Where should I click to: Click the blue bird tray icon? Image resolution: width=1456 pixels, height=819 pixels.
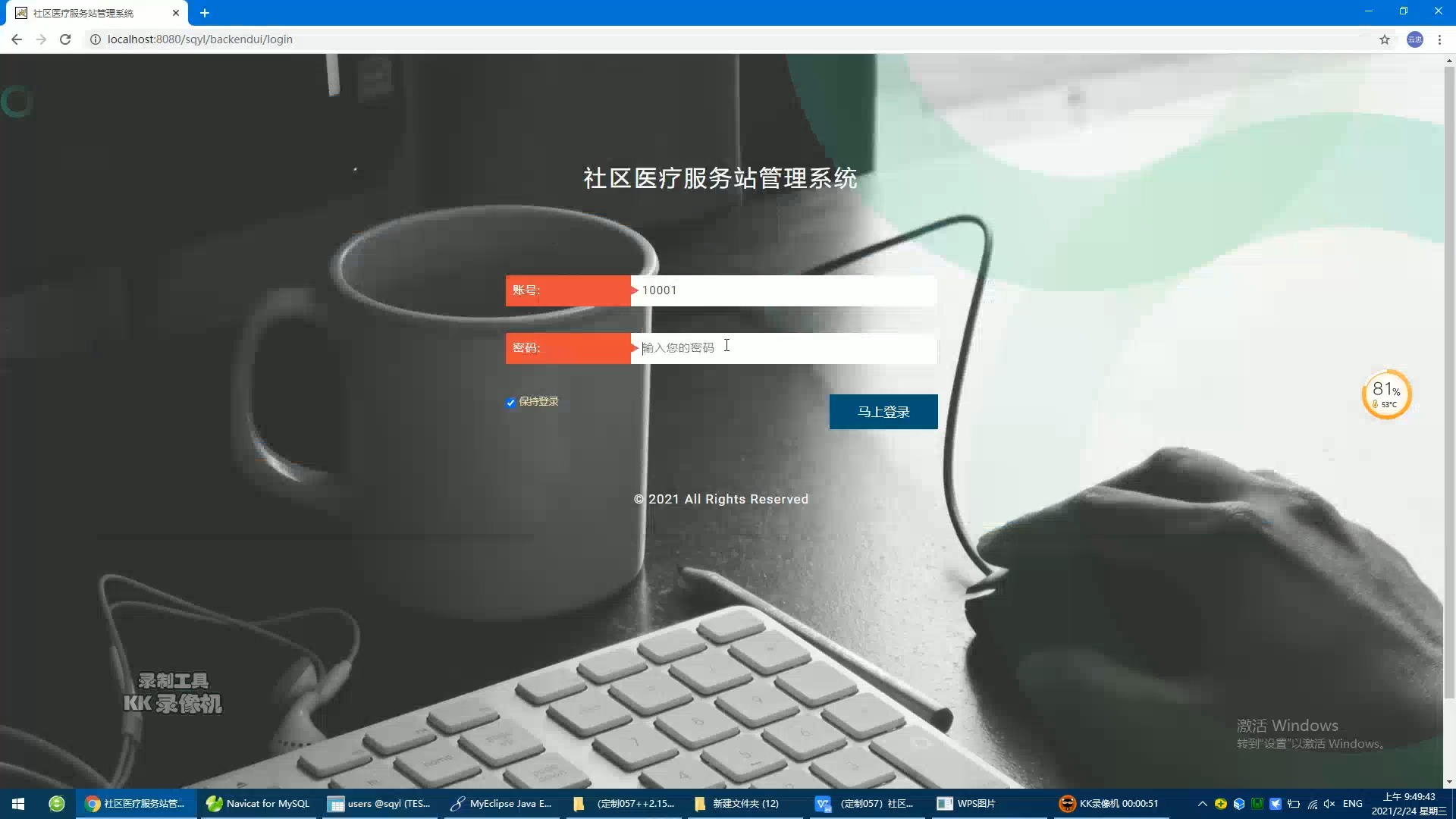coord(1276,804)
